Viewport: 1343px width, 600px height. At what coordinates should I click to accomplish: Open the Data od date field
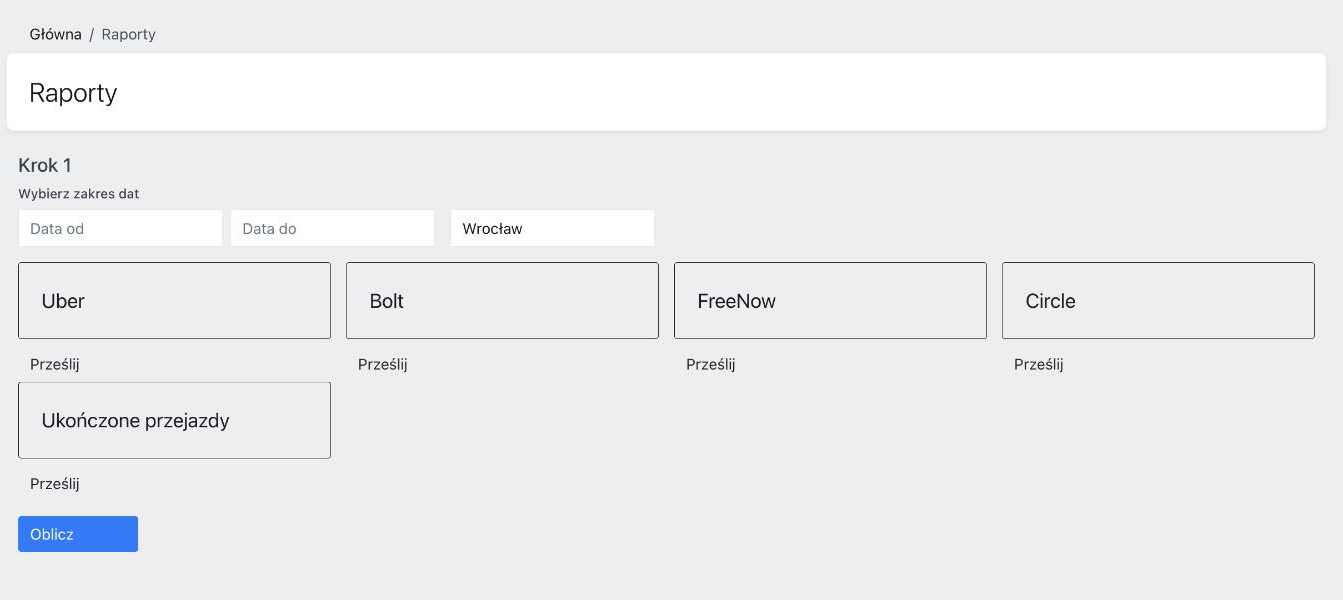pos(120,228)
